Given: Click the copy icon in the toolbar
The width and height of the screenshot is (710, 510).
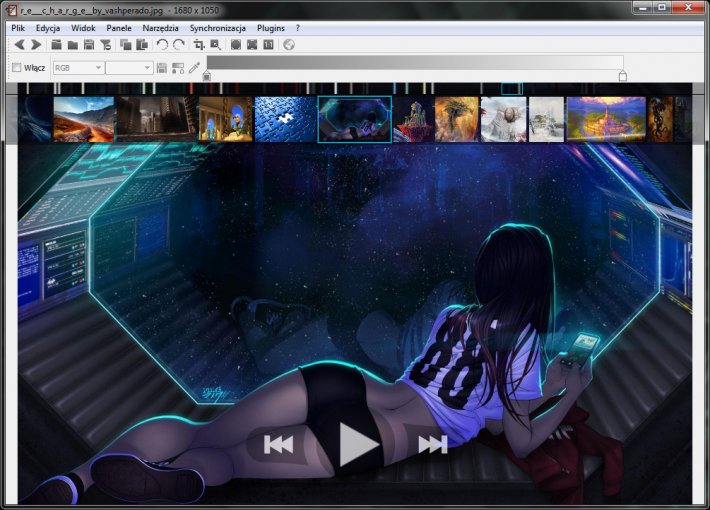Looking at the screenshot, I should tap(125, 44).
